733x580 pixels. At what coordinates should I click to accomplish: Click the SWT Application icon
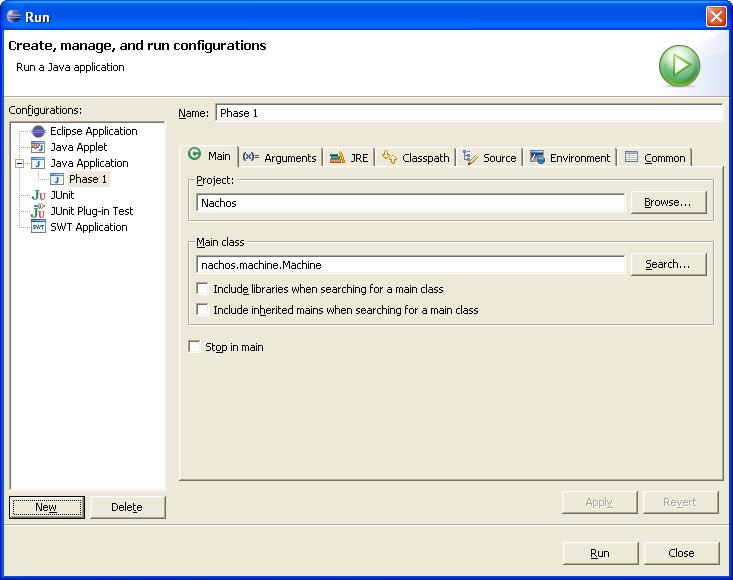point(38,227)
